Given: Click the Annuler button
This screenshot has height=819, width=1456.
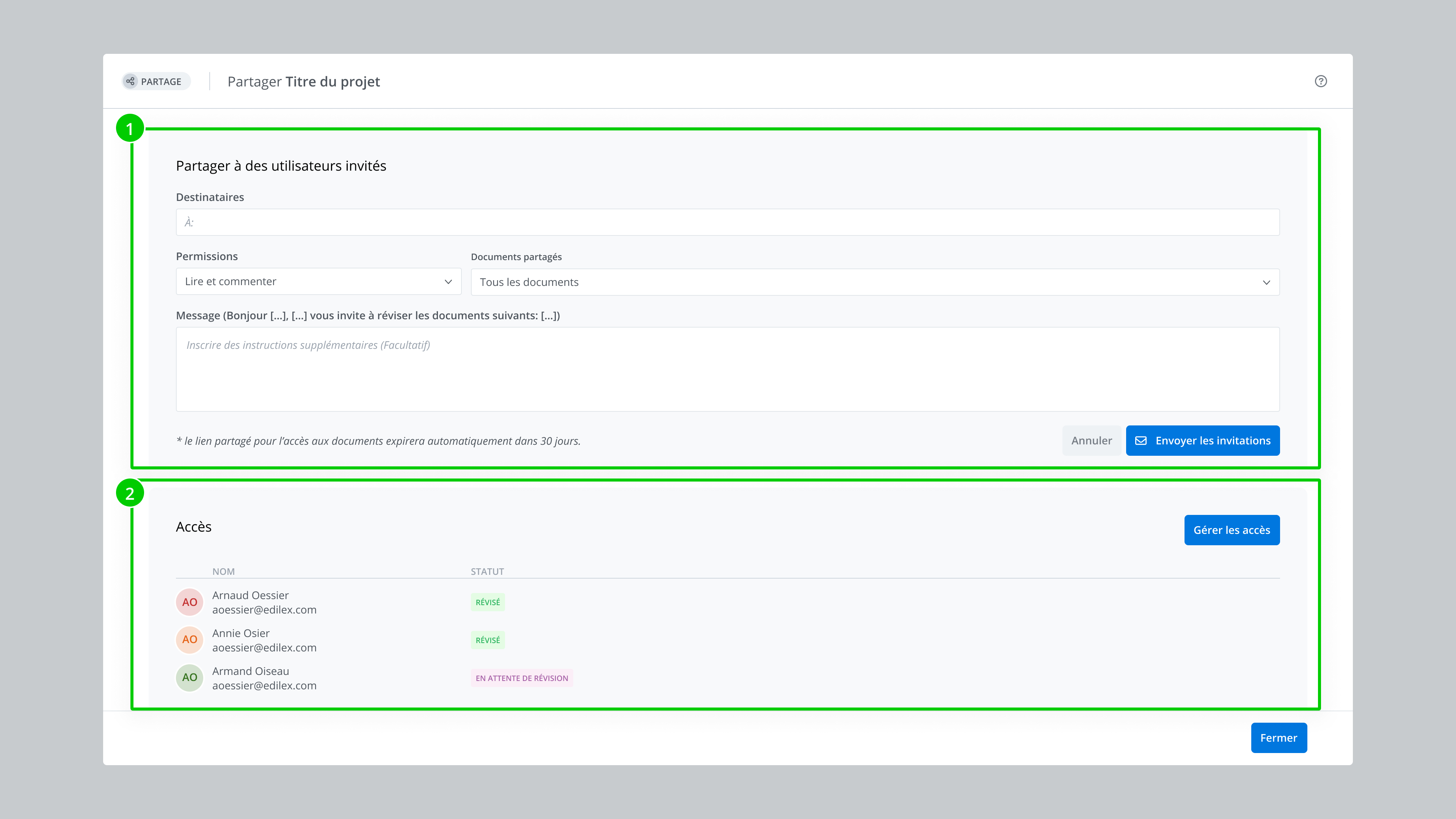Looking at the screenshot, I should [1091, 440].
